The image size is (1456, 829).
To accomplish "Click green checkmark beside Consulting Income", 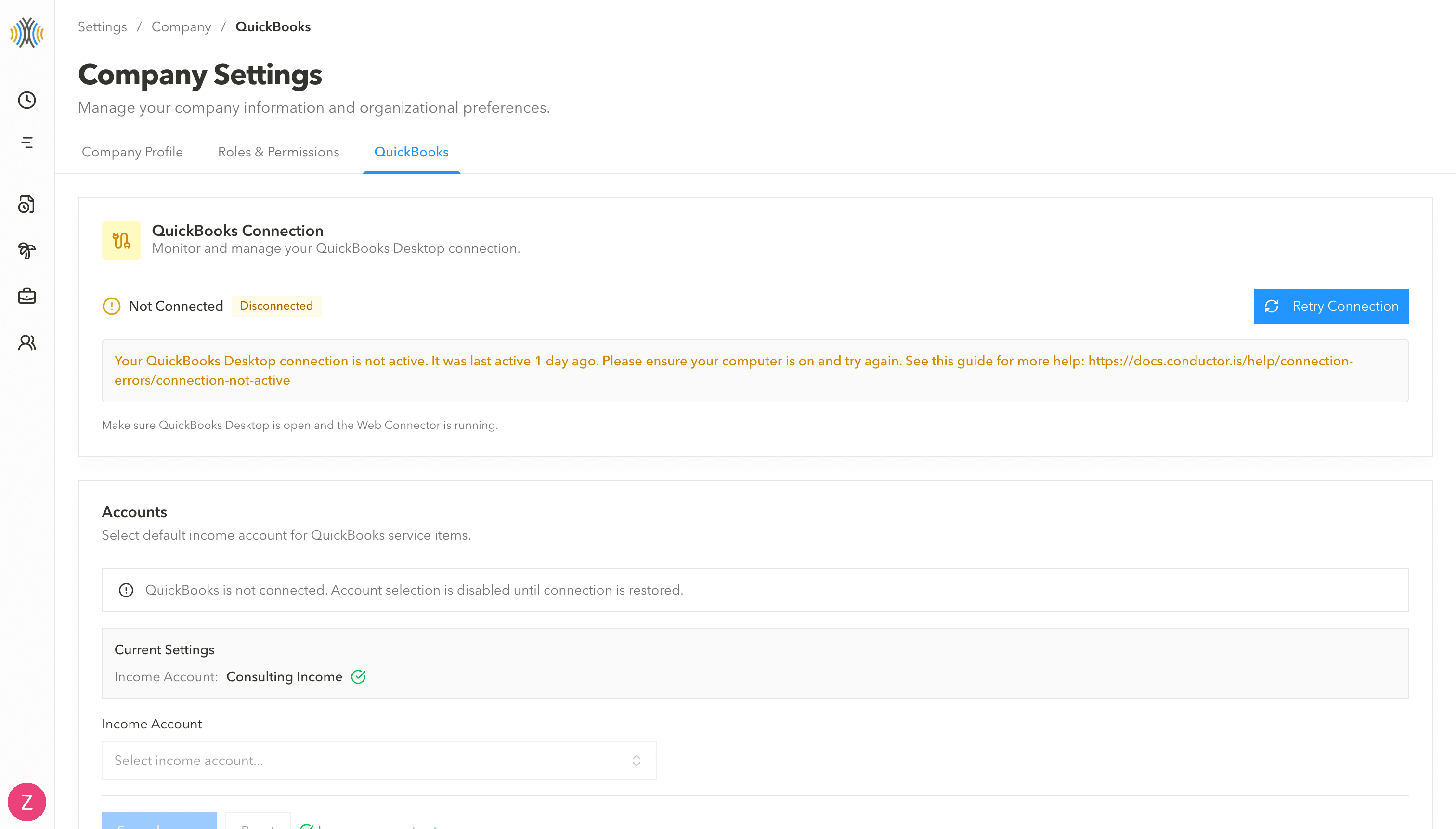I will point(358,676).
